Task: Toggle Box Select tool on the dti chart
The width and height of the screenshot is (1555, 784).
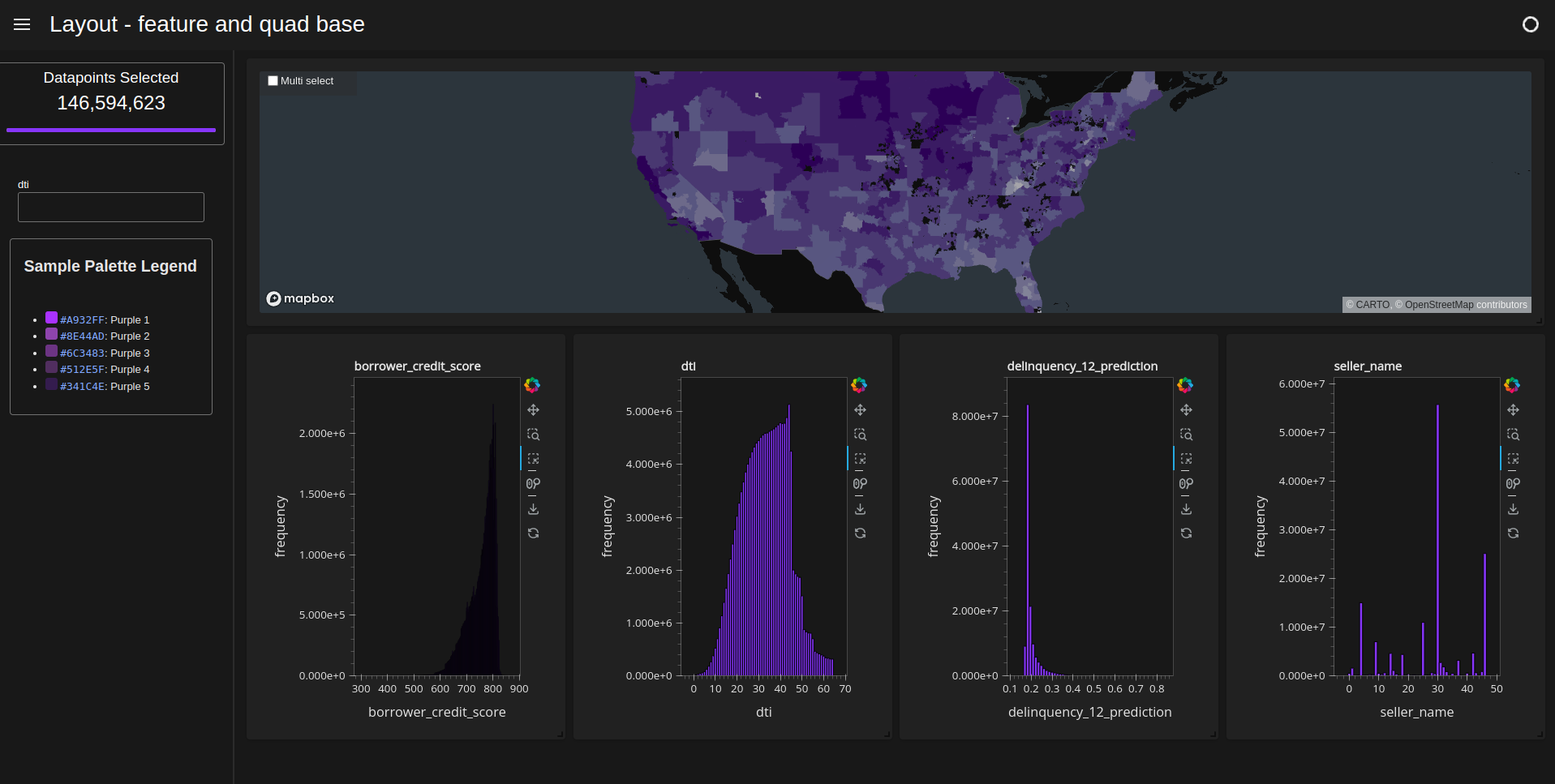Action: (860, 459)
